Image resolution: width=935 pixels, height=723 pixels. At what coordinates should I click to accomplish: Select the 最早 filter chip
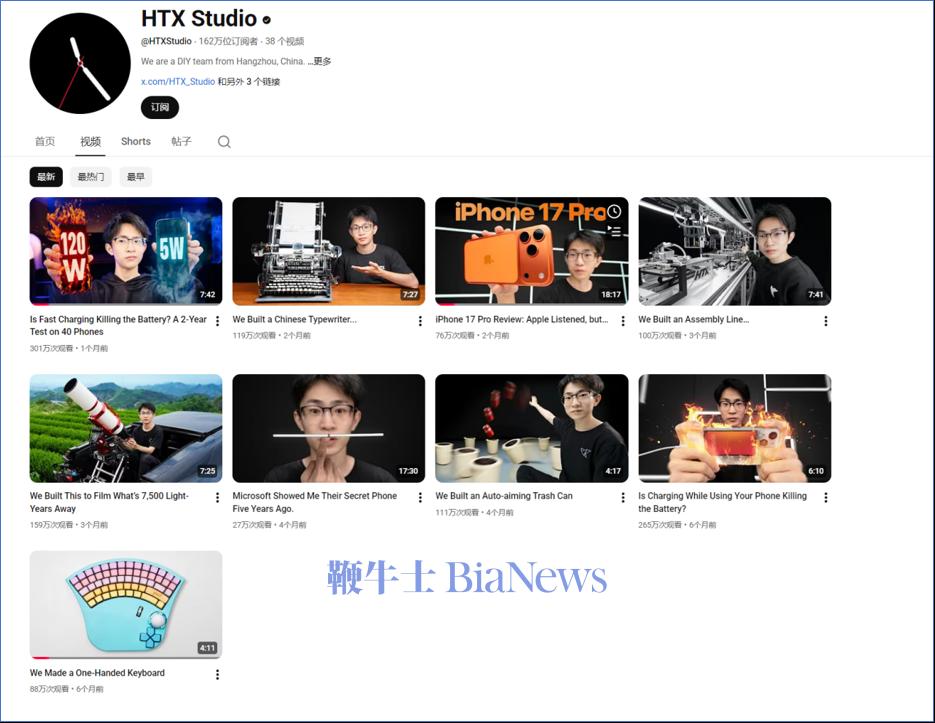(x=135, y=176)
